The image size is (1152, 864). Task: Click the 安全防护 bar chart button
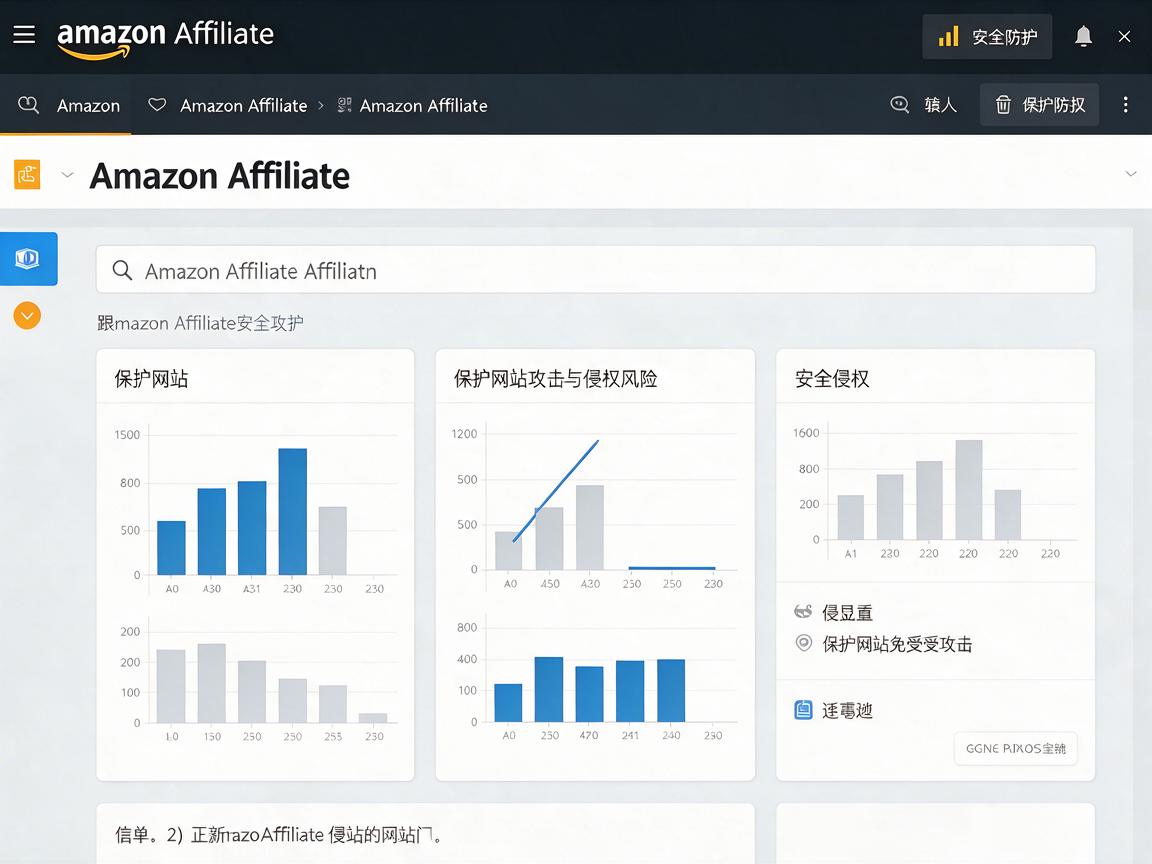(x=987, y=37)
